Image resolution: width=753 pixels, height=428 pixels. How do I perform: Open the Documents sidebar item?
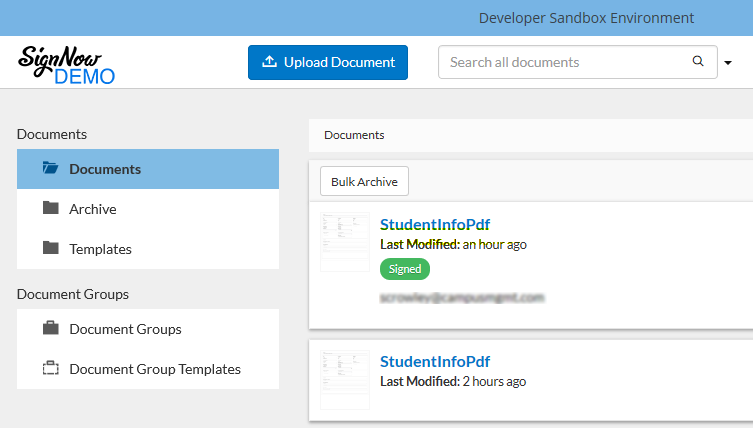[x=105, y=169]
